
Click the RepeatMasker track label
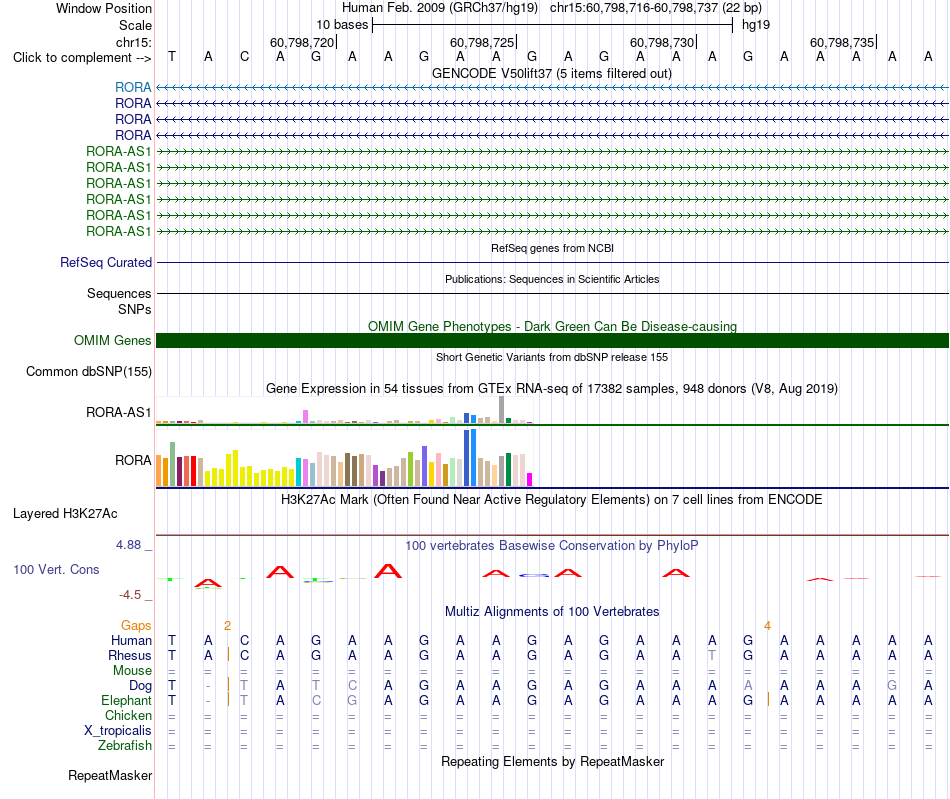(110, 775)
